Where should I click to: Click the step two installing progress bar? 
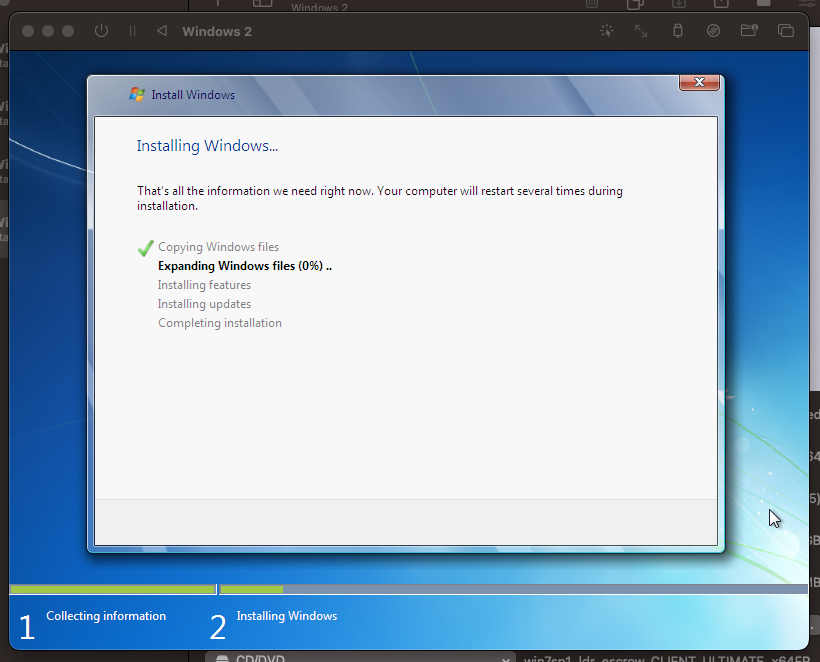[x=514, y=589]
